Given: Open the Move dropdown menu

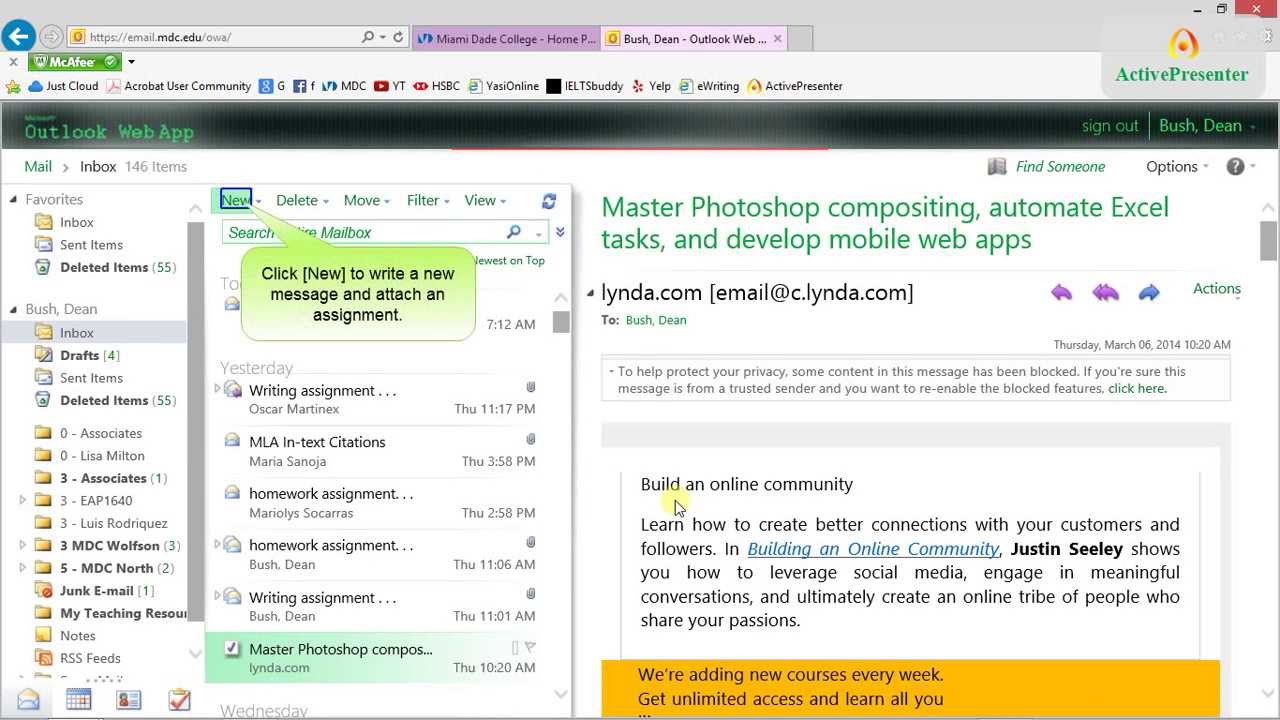Looking at the screenshot, I should pyautogui.click(x=366, y=200).
